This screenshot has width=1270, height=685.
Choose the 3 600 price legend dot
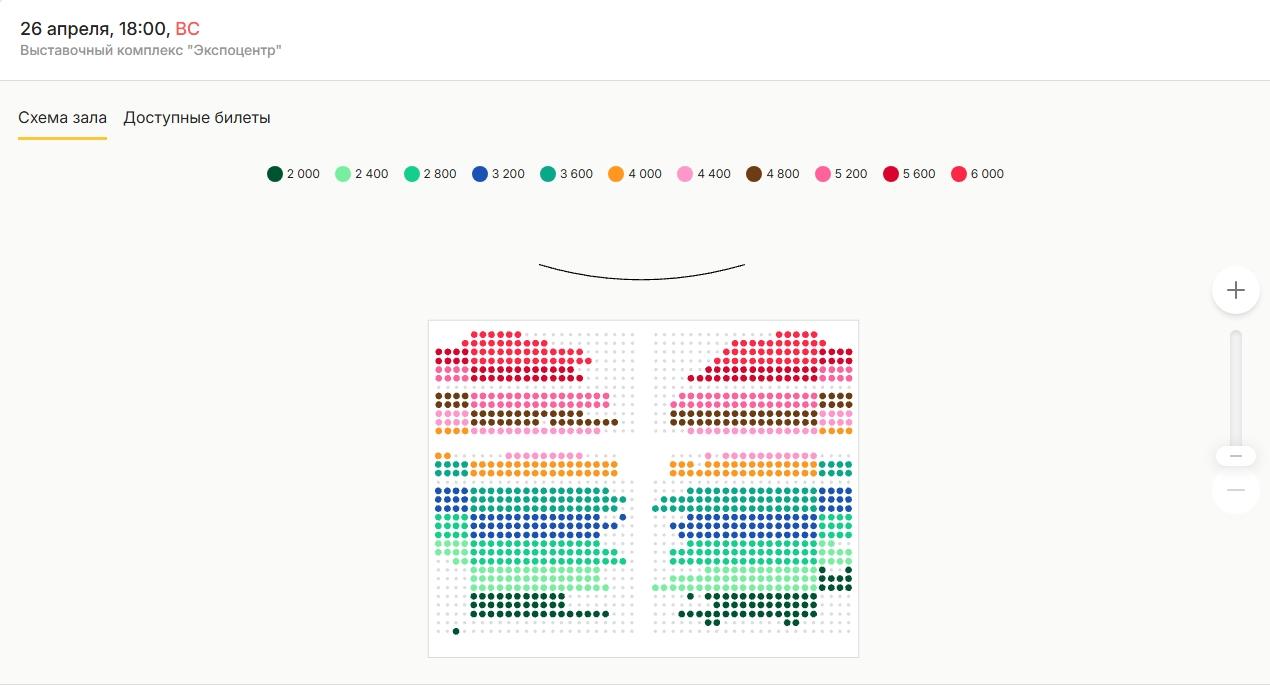point(548,174)
